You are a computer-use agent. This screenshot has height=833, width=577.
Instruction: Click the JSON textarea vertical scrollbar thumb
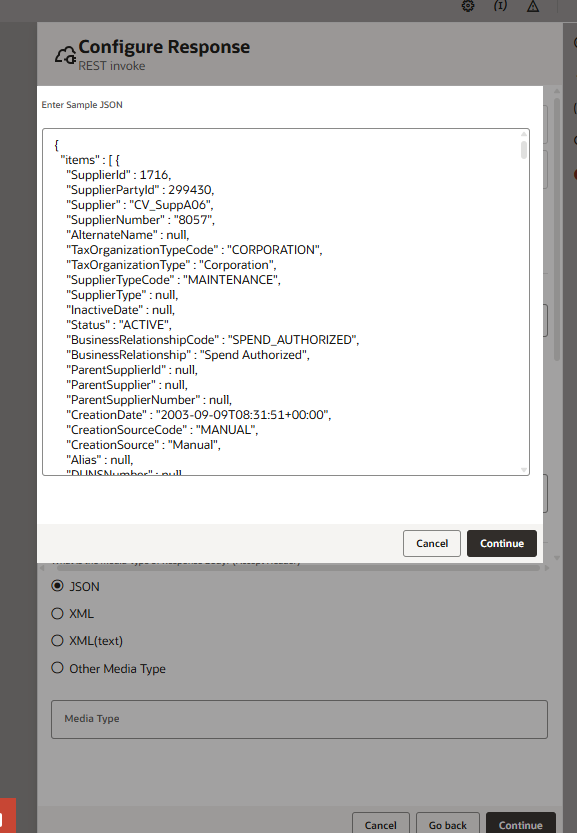click(524, 149)
